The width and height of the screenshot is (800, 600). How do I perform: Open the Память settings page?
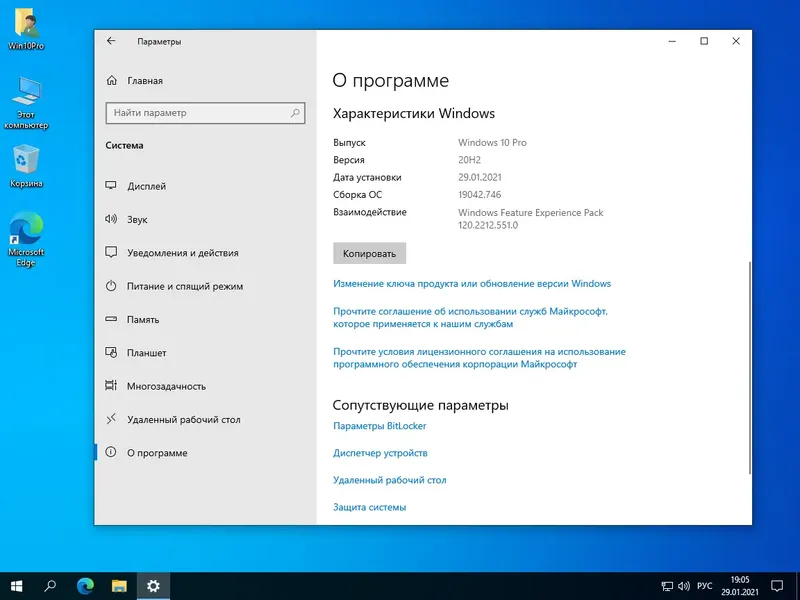pyautogui.click(x=162, y=319)
